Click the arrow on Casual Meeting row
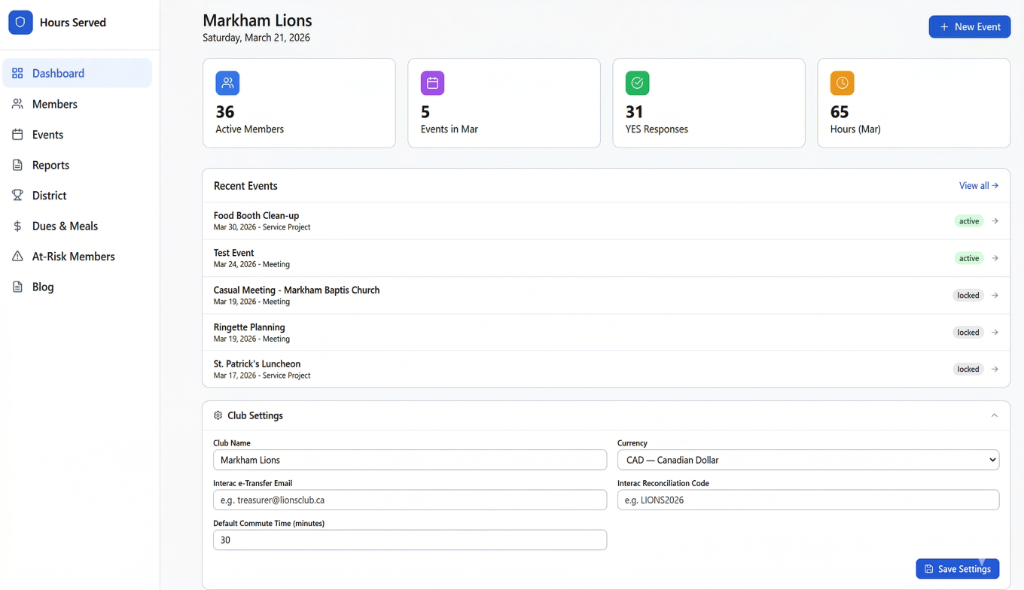Image resolution: width=1024 pixels, height=590 pixels. click(995, 295)
